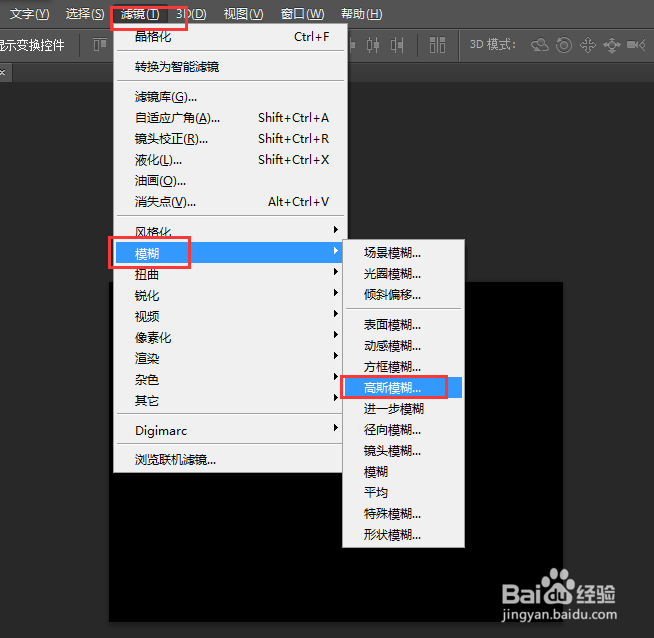654x638 pixels.
Task: Expand the 渲染 submenu
Action: (x=229, y=358)
